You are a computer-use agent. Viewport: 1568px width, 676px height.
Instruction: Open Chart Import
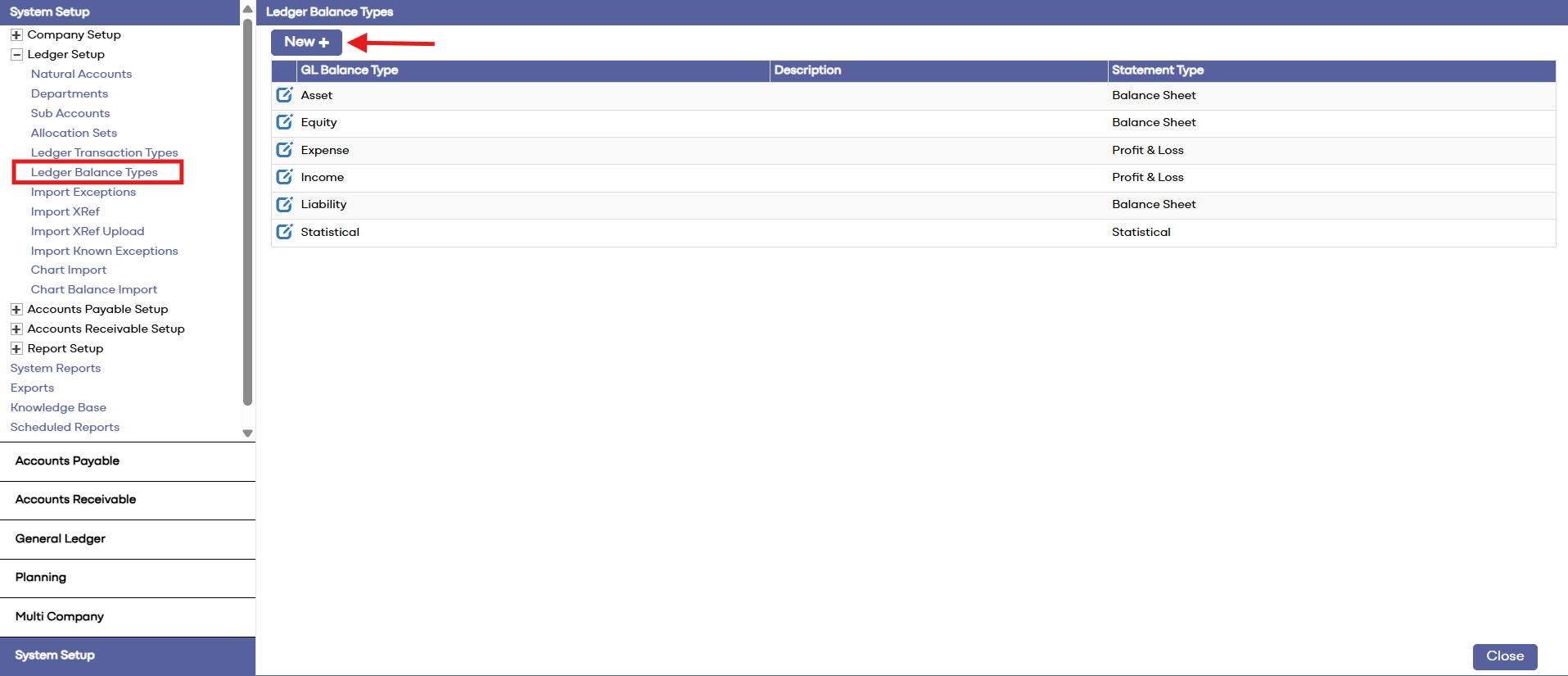coord(69,270)
